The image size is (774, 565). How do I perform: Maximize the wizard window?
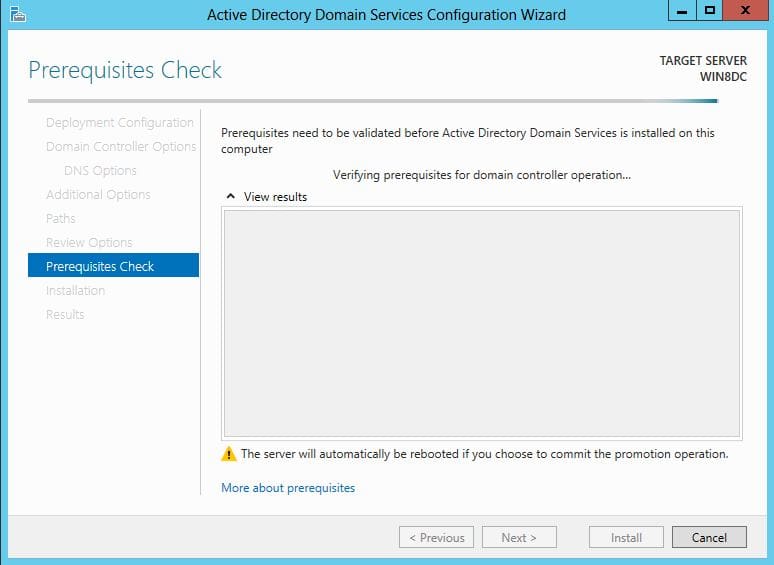click(x=710, y=10)
